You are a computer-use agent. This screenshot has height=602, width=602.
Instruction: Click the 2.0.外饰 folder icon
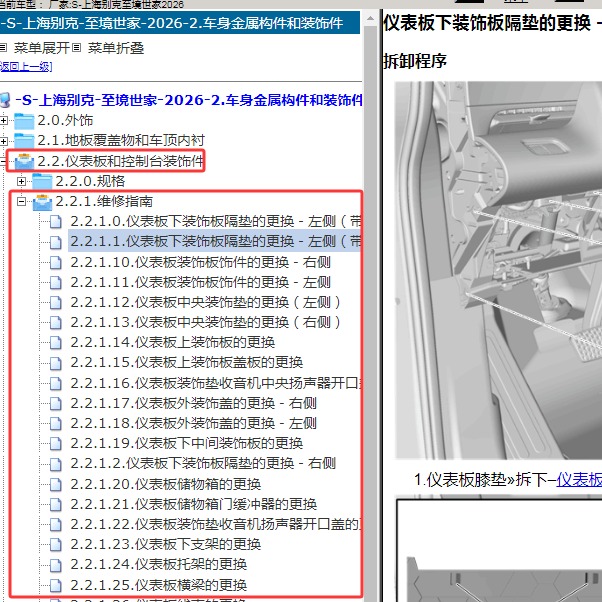24,121
